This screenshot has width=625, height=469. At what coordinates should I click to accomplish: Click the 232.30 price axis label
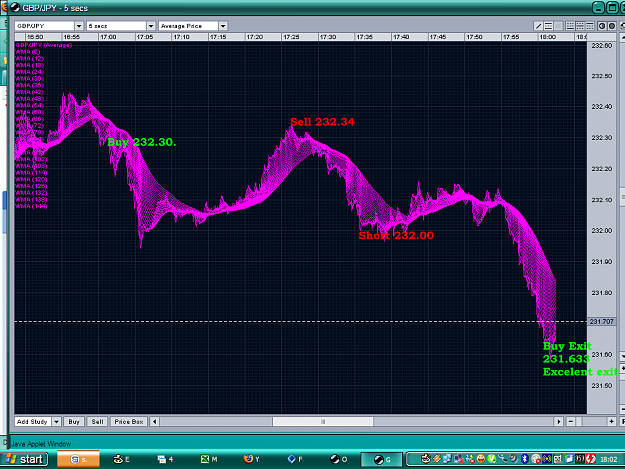pos(601,137)
